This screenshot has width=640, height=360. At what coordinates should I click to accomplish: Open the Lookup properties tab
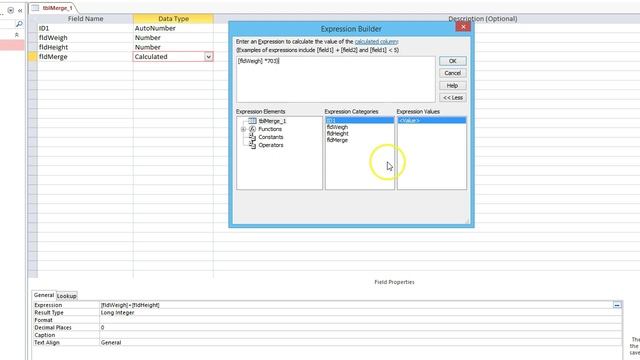coord(67,296)
